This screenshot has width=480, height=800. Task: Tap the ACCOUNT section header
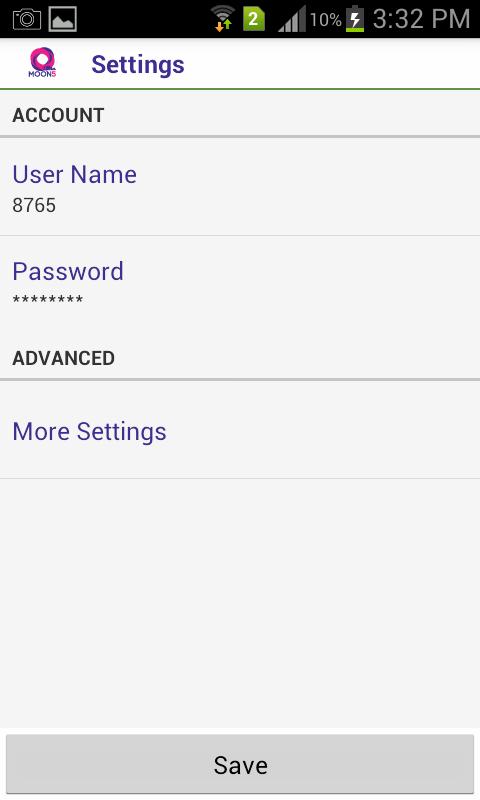click(58, 115)
